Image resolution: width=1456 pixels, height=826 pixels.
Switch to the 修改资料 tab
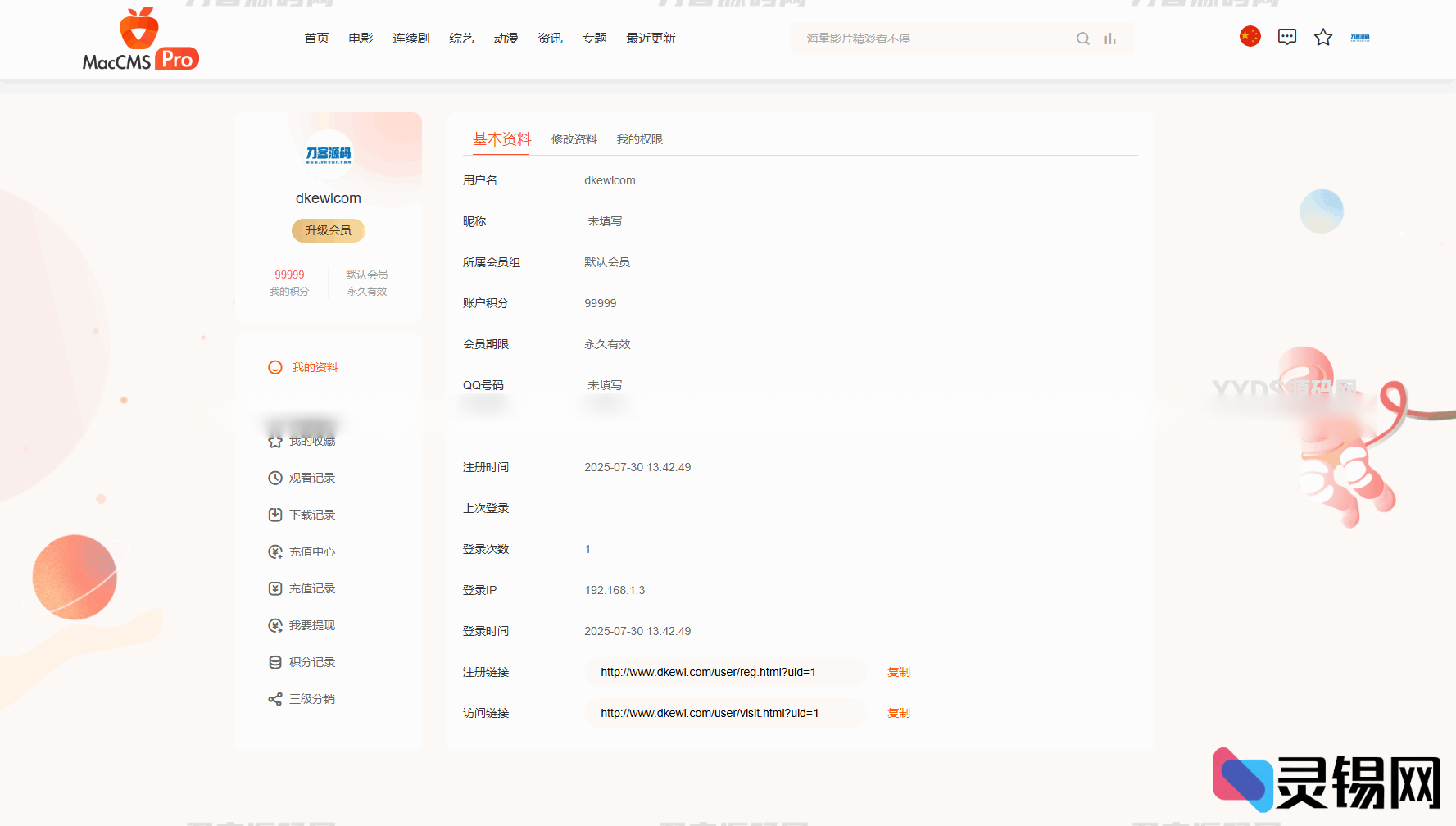pyautogui.click(x=574, y=139)
